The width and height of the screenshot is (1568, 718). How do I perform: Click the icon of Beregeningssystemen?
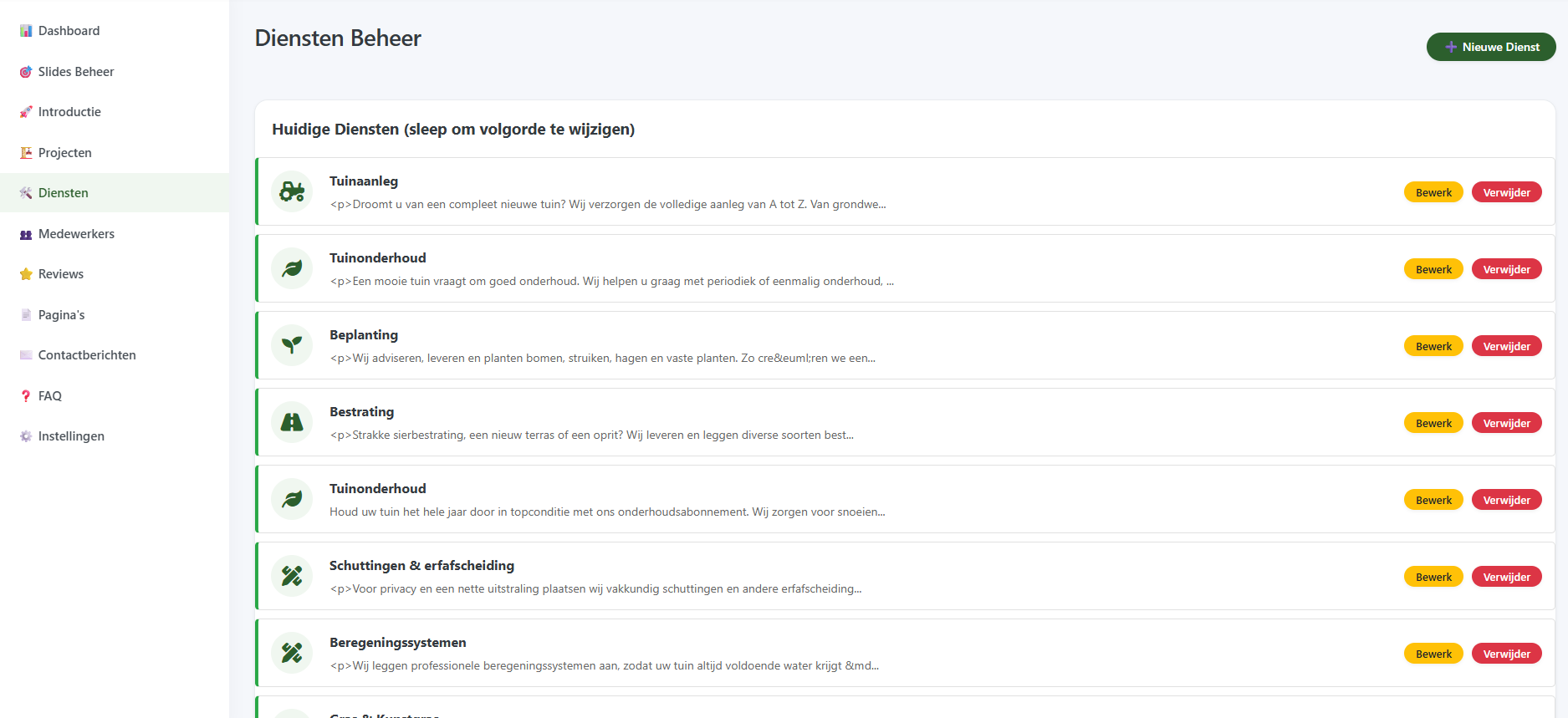[292, 653]
